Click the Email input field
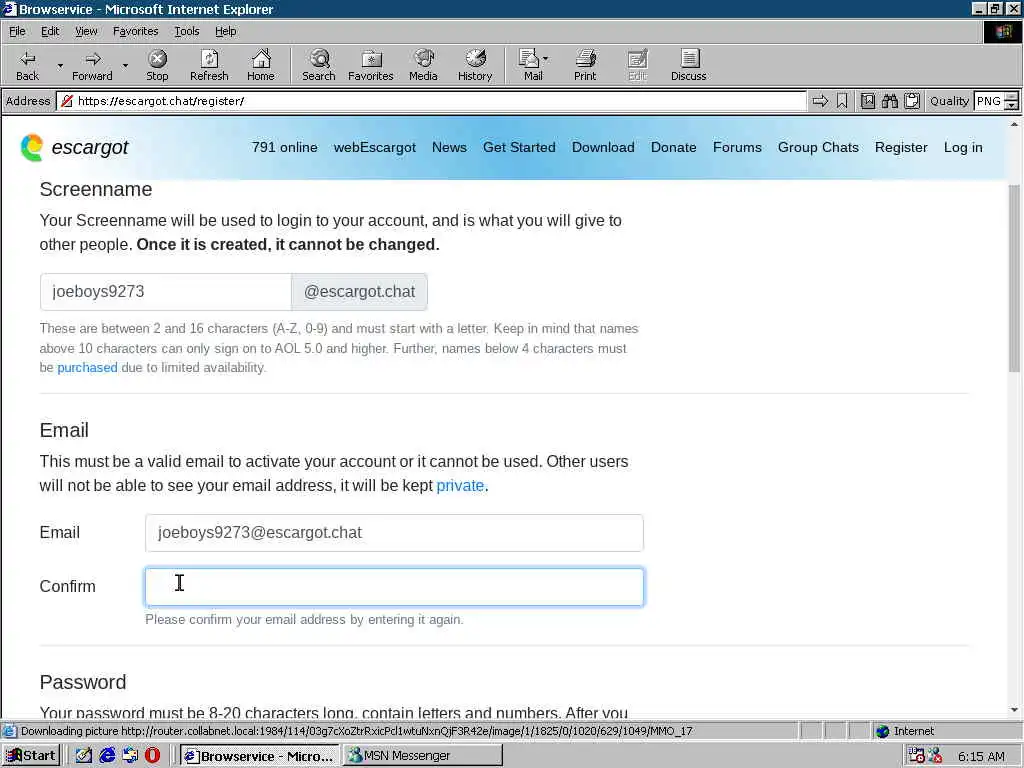Screen dimensions: 1024x768 pos(394,533)
